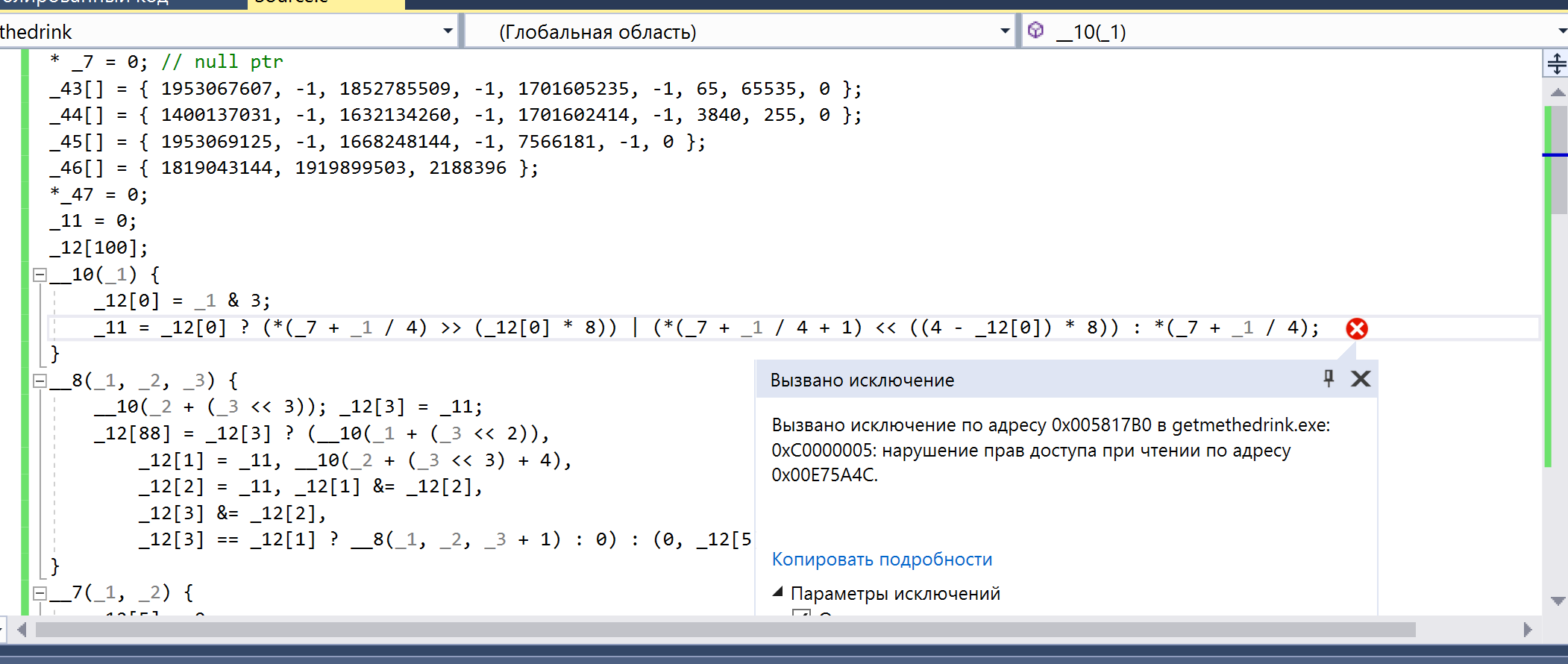
Task: Close the Вызвано исключение popup
Action: click(1361, 379)
